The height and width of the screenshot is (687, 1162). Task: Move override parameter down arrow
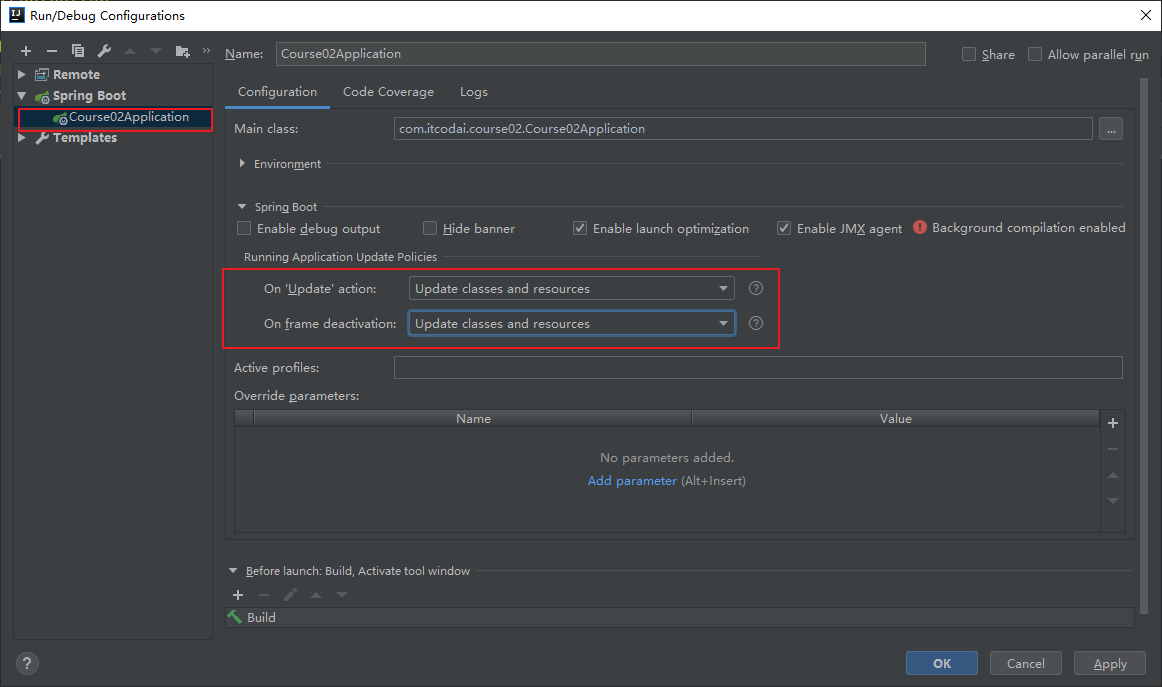(x=1113, y=501)
